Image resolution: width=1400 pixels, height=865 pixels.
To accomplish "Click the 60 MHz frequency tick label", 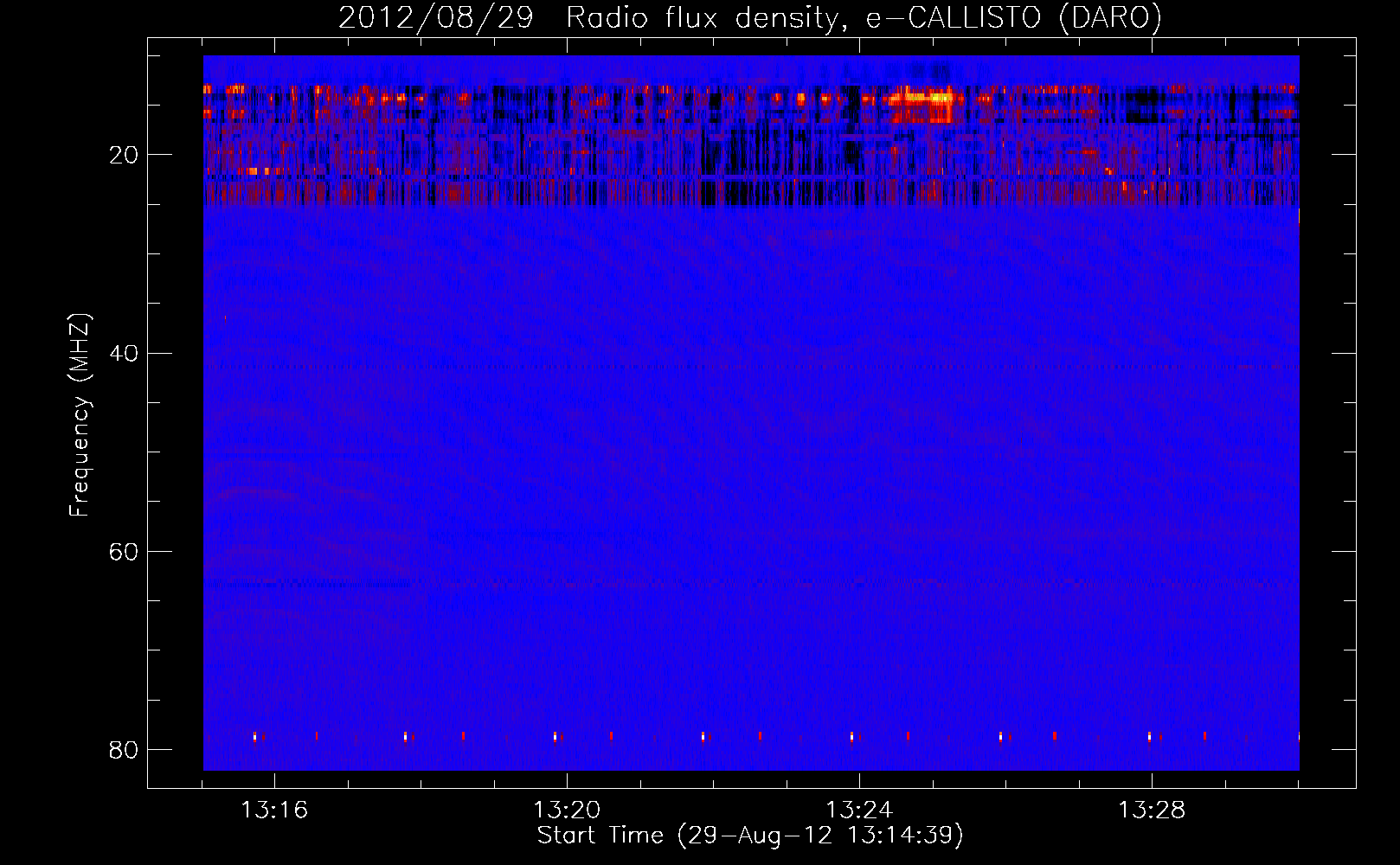I will click(x=124, y=551).
